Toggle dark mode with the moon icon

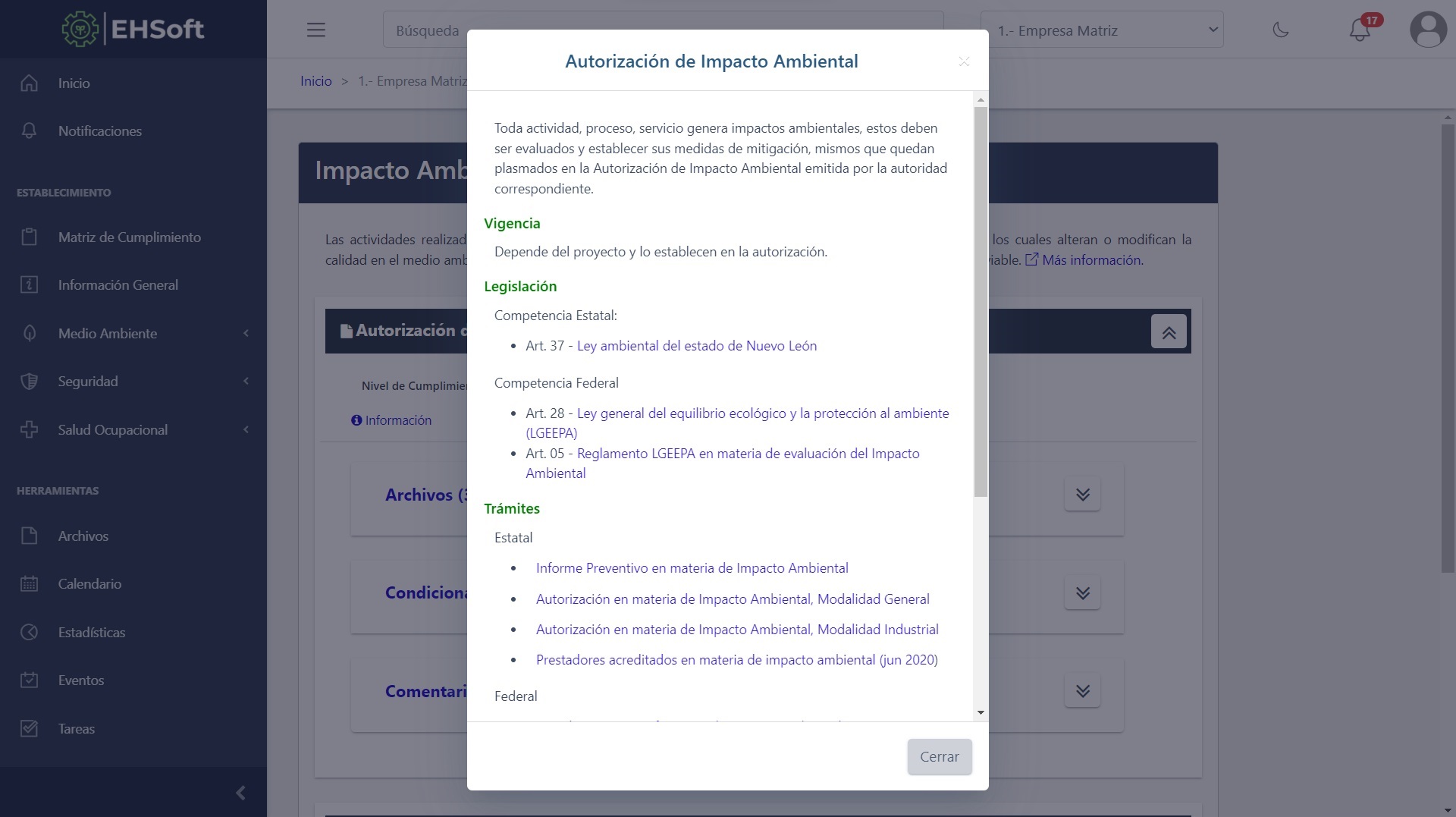[x=1280, y=30]
